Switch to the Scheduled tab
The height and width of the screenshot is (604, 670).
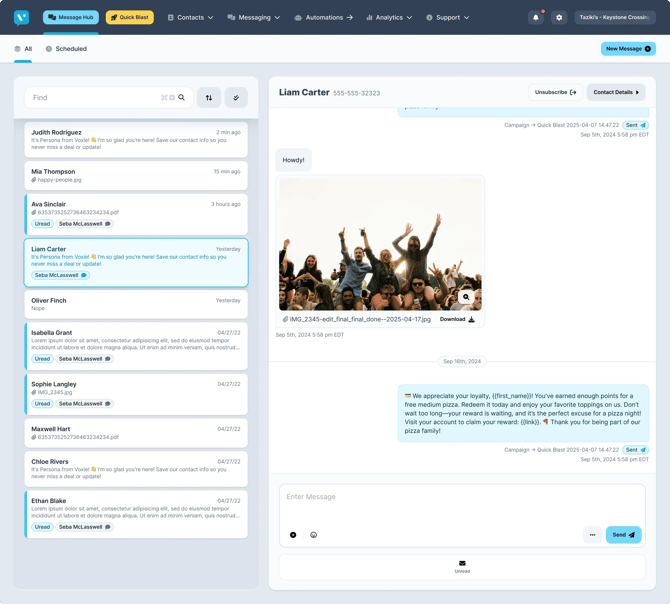tap(66, 49)
